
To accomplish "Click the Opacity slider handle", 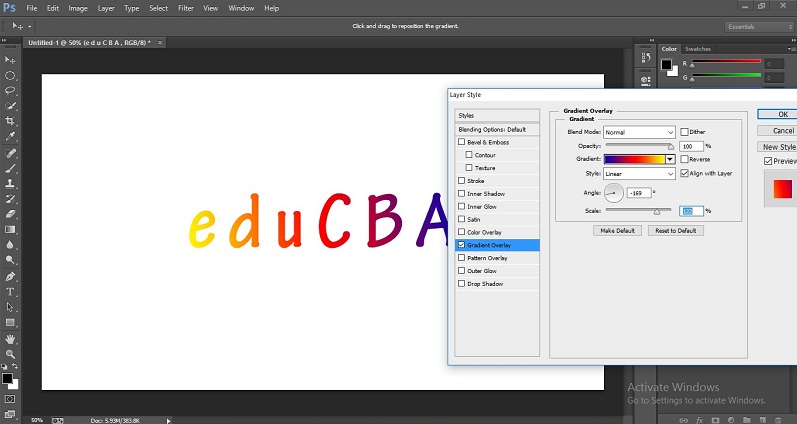I will 671,146.
